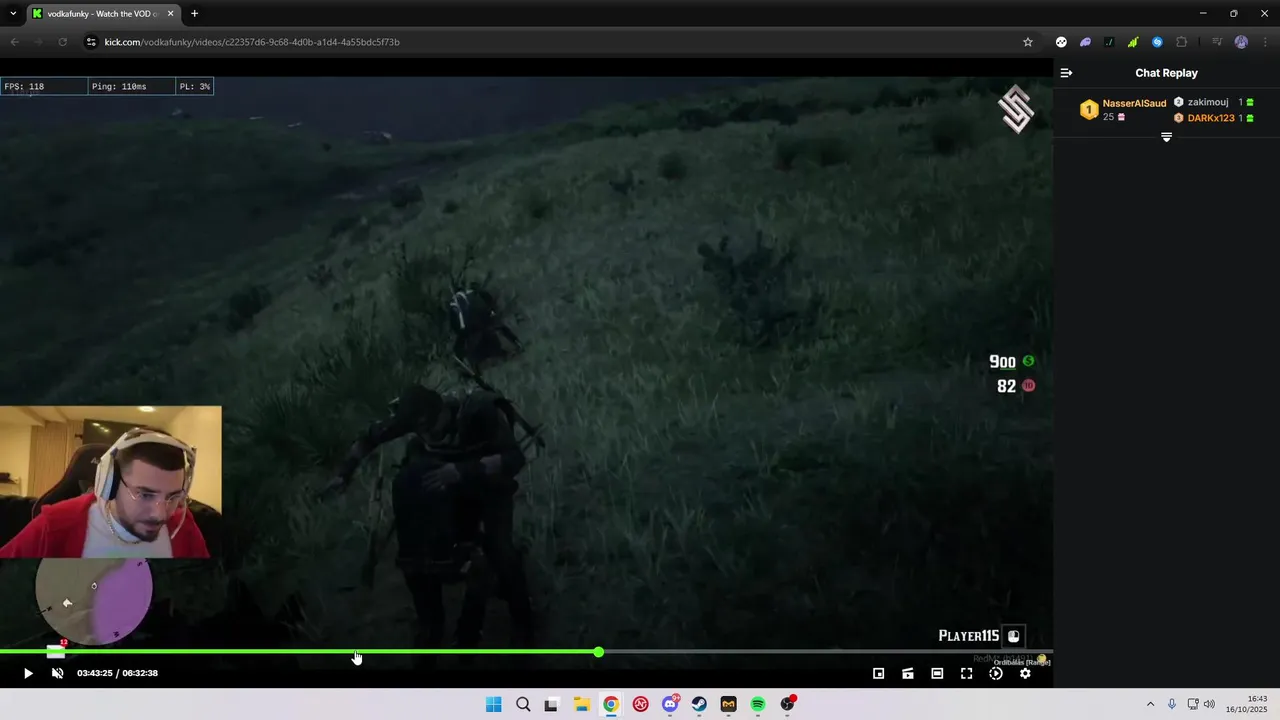
Task: Open OBS Studio from the taskbar
Action: click(788, 704)
